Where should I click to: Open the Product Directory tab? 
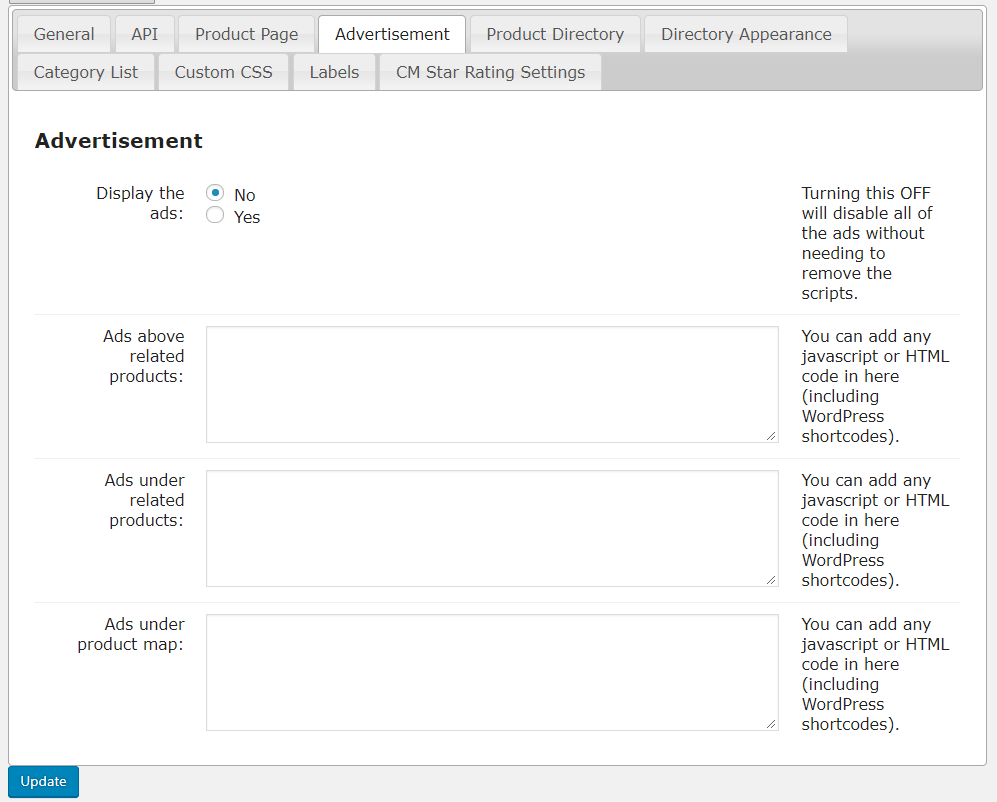tap(555, 34)
